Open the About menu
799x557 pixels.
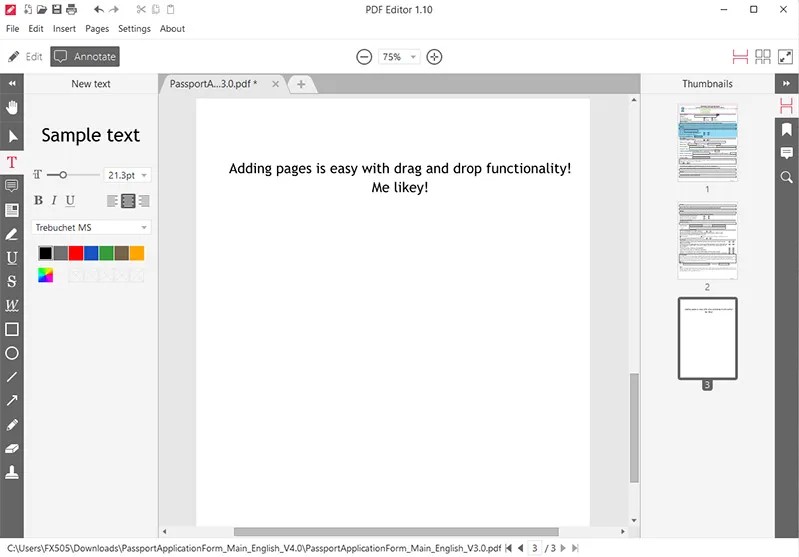[x=172, y=29]
